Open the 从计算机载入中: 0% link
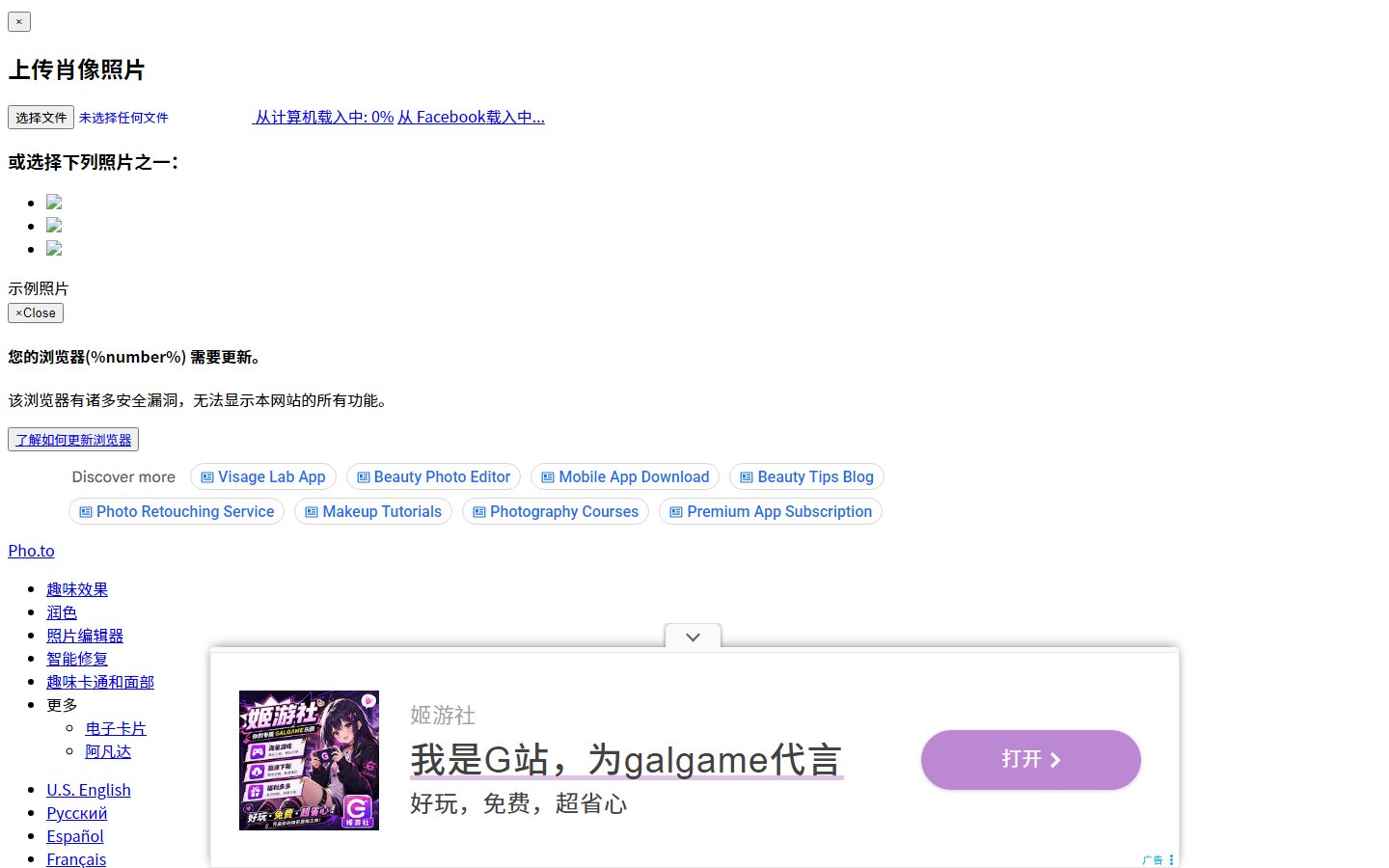 tap(323, 118)
